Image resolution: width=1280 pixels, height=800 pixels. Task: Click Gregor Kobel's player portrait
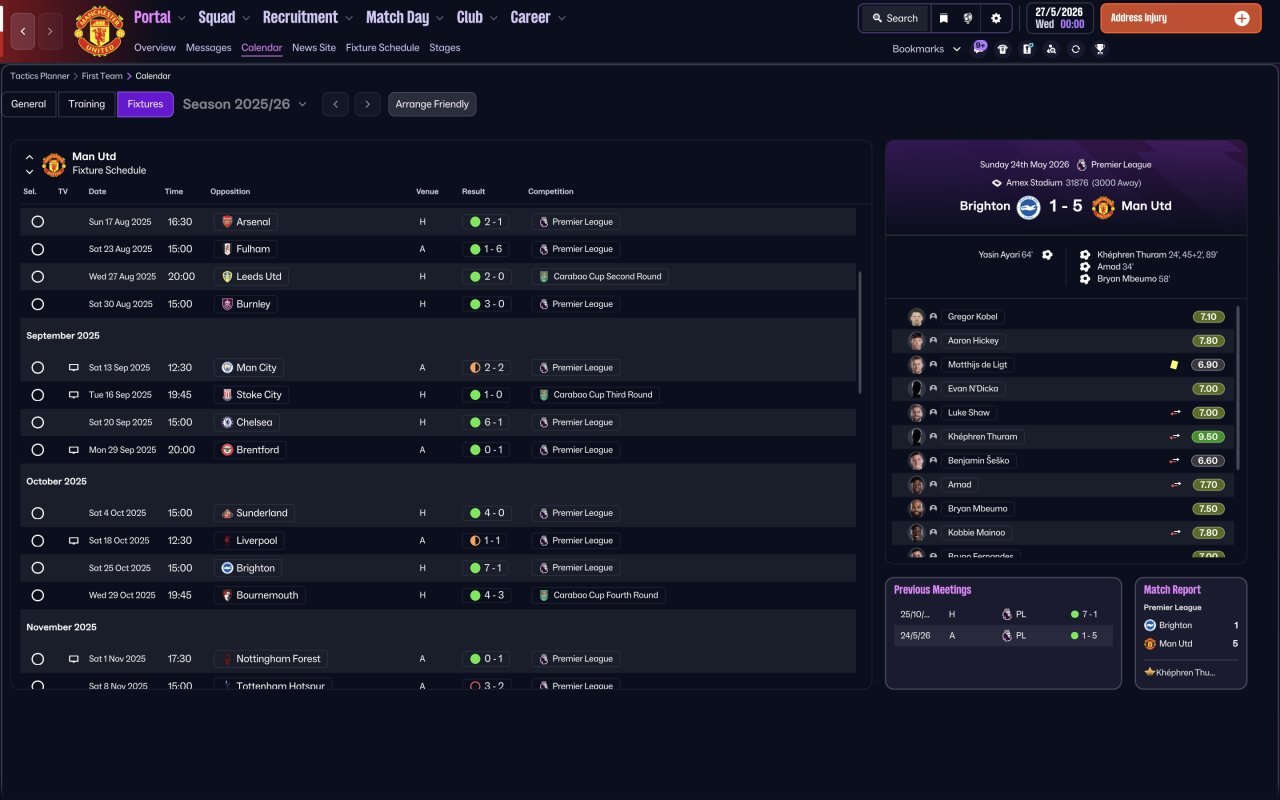pyautogui.click(x=916, y=317)
